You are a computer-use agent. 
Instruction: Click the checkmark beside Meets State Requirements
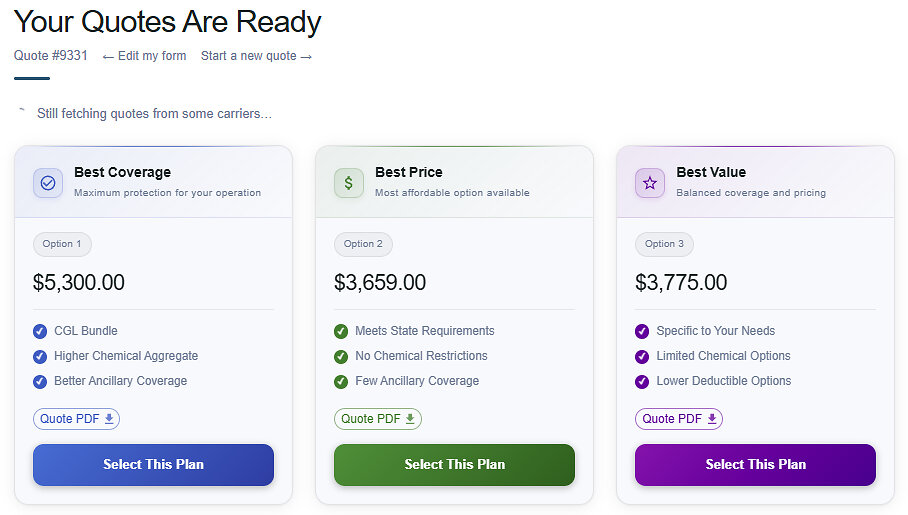341,331
